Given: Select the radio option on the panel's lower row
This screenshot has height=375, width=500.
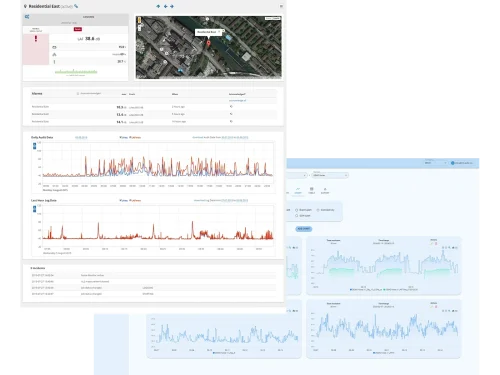Looking at the screenshot, I should click(x=296, y=216).
